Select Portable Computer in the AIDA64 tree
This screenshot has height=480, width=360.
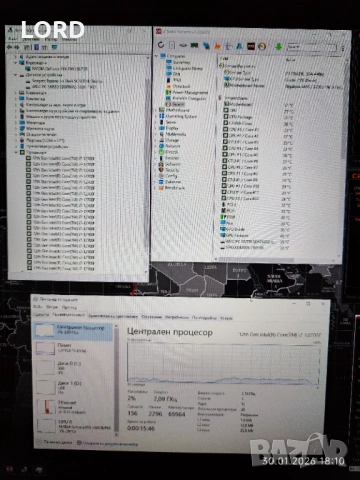coord(186,98)
